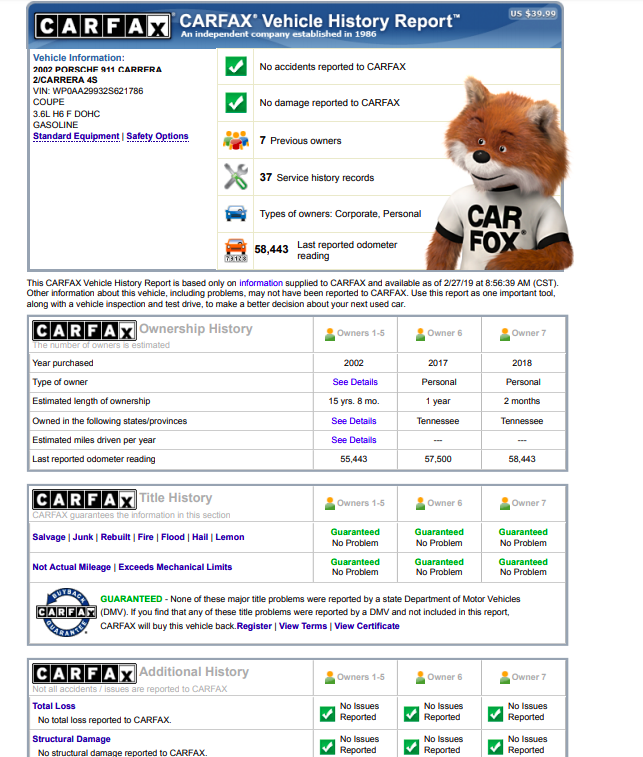Click the Owners 1-5 person icon in Title History

tap(330, 504)
